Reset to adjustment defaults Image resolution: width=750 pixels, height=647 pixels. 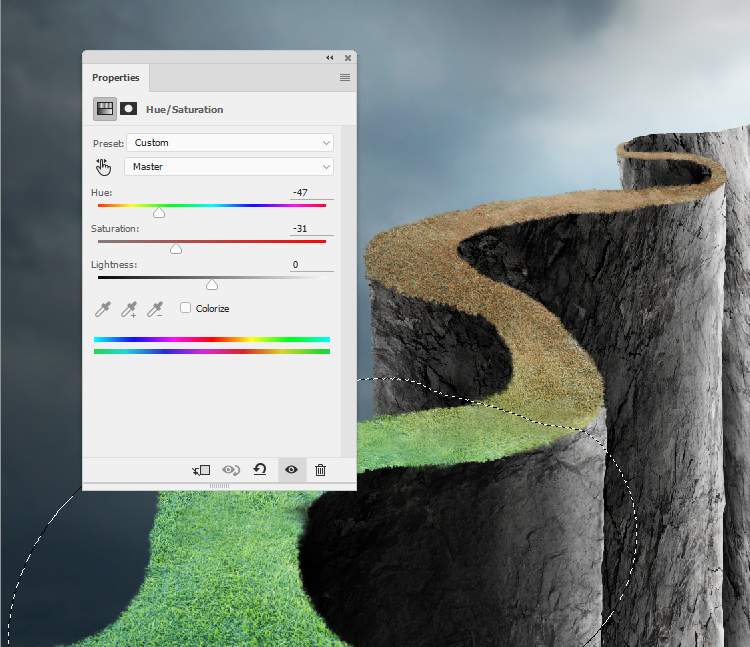[260, 470]
